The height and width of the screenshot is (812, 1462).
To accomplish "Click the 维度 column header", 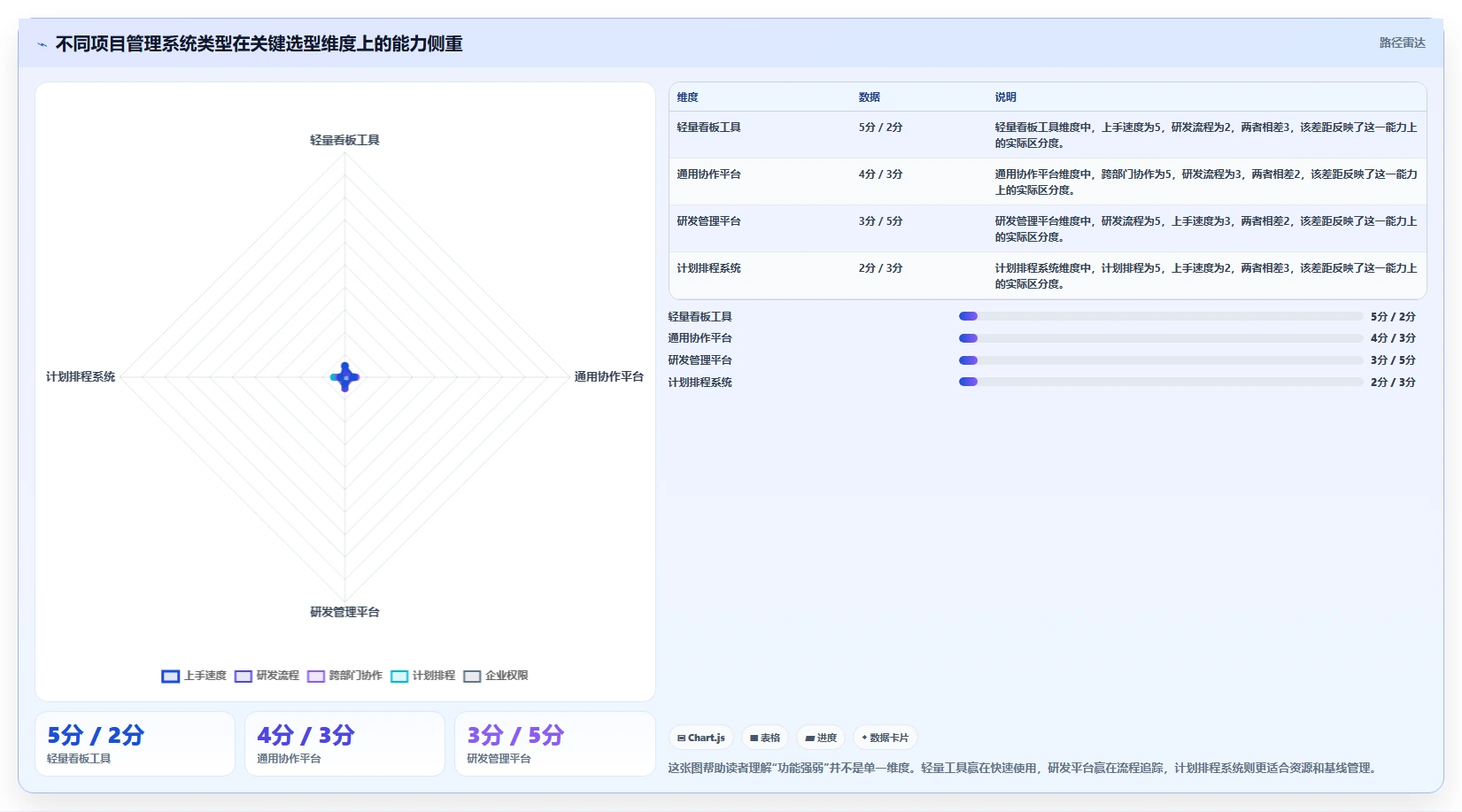I will tap(687, 97).
